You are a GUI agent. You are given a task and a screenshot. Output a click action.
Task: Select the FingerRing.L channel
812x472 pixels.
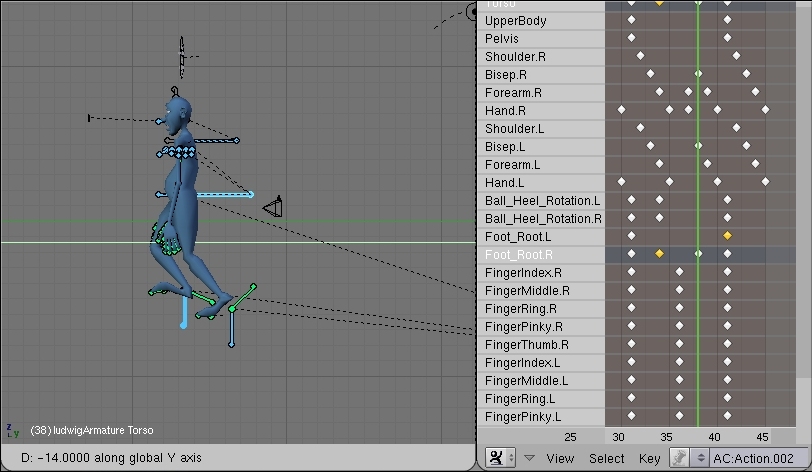(541, 399)
